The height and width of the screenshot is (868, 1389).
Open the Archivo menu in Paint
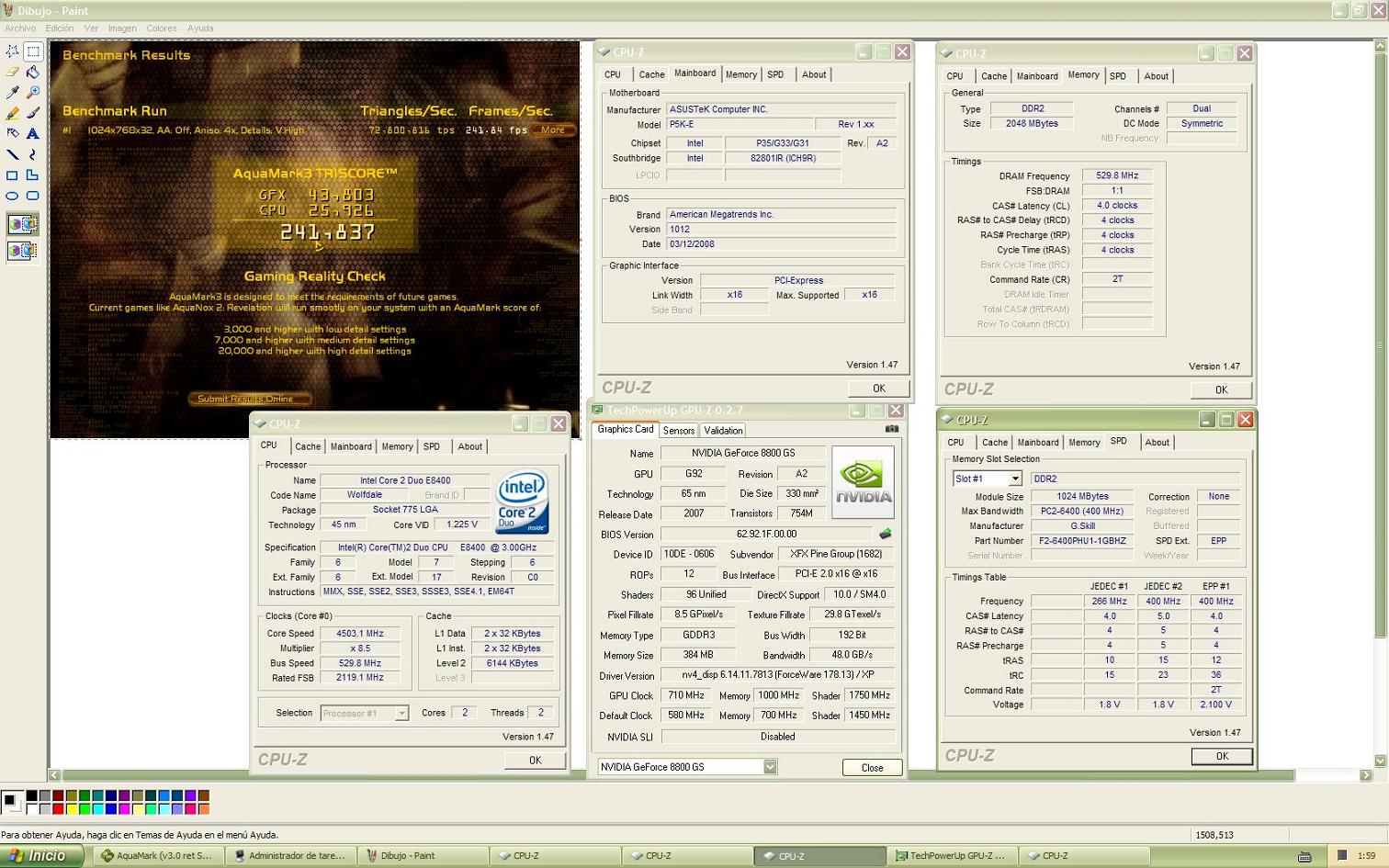(20, 28)
